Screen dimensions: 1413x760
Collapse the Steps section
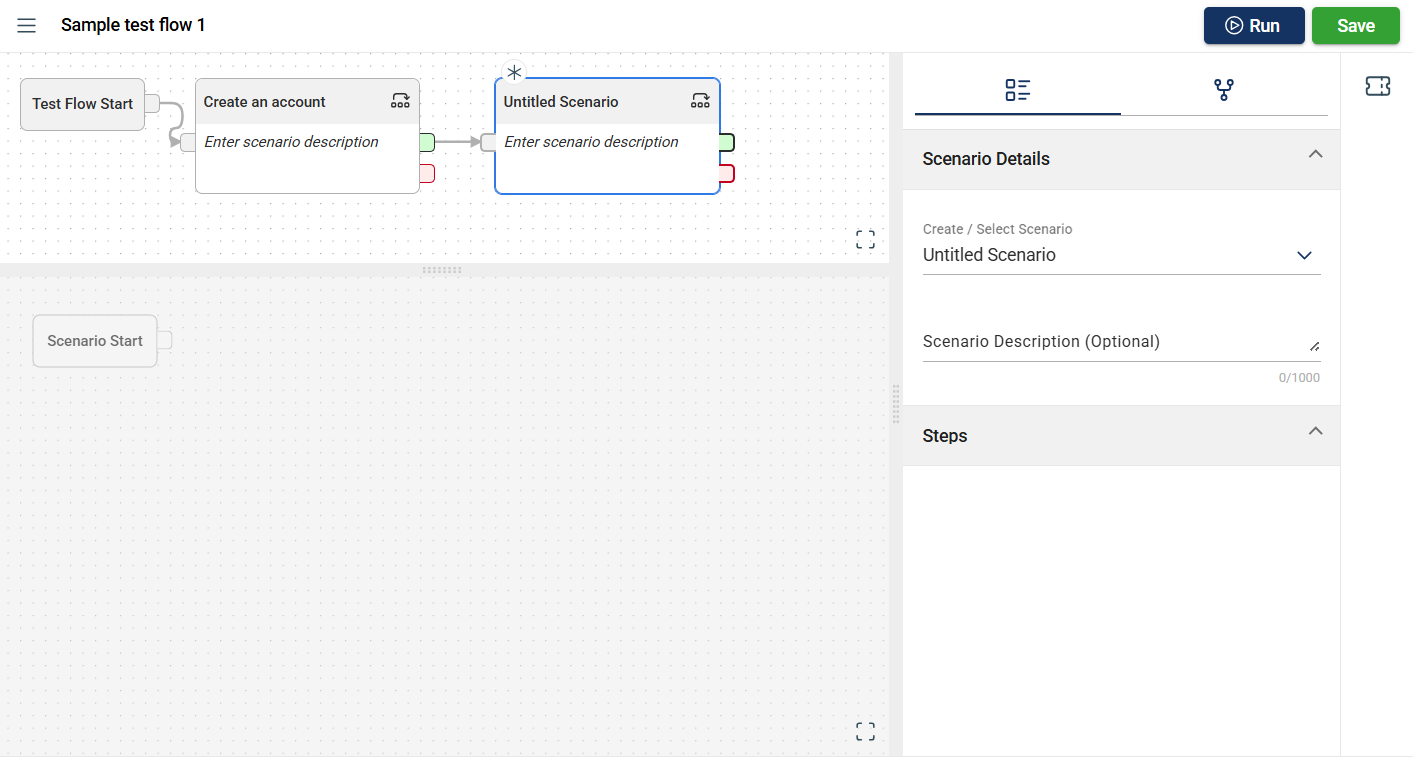[1316, 431]
